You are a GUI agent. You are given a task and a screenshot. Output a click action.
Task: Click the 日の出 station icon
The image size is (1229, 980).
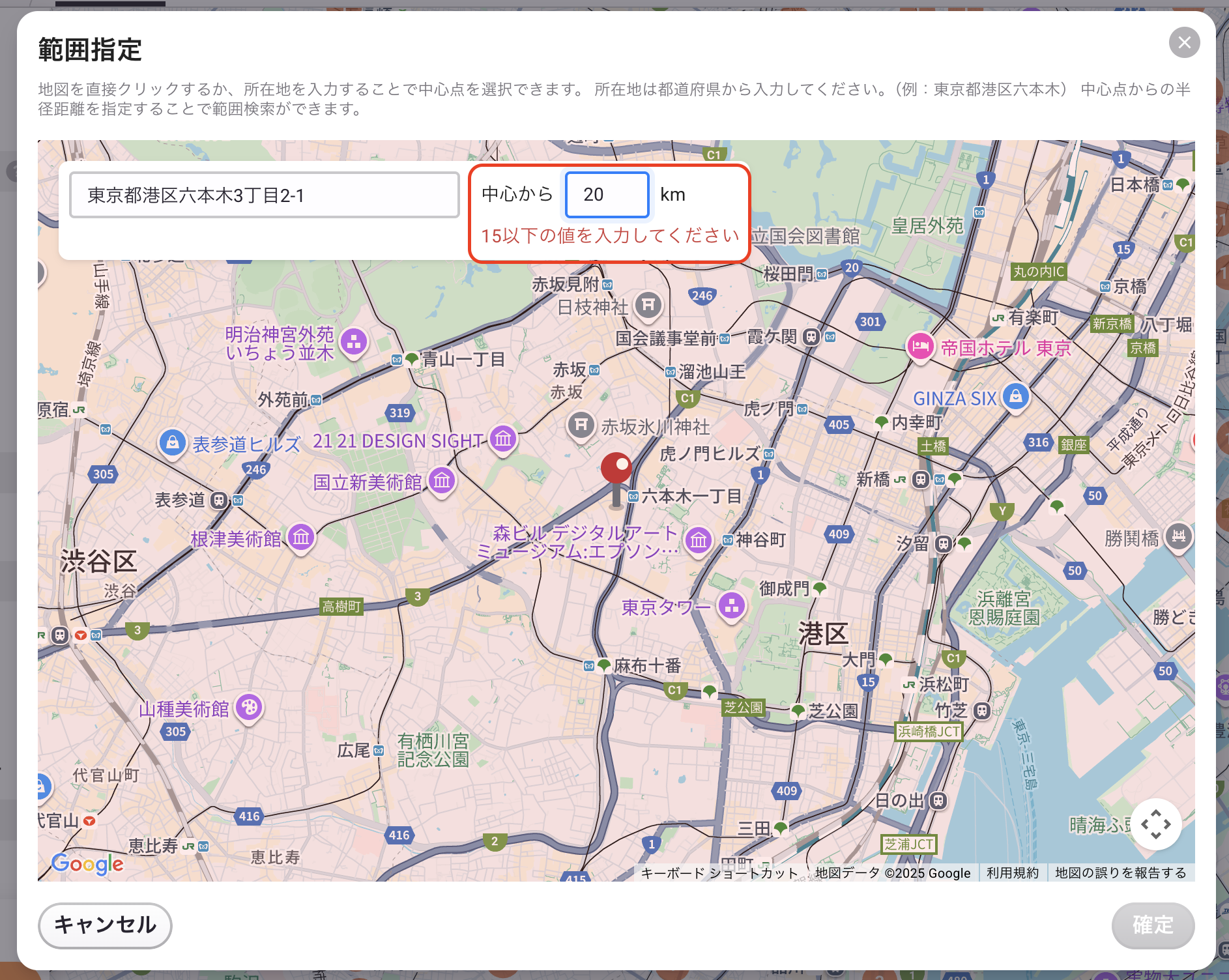click(938, 800)
